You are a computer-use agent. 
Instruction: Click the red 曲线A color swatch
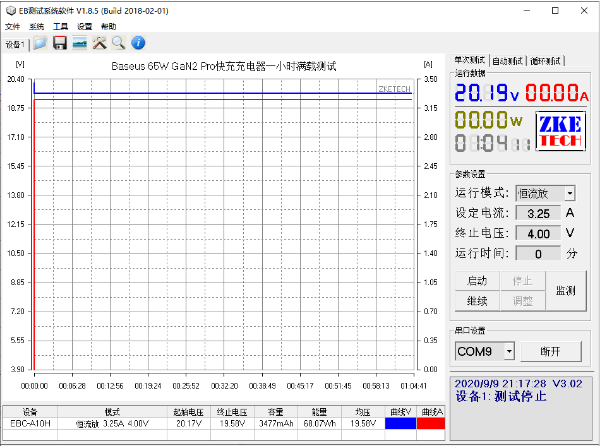click(x=431, y=423)
